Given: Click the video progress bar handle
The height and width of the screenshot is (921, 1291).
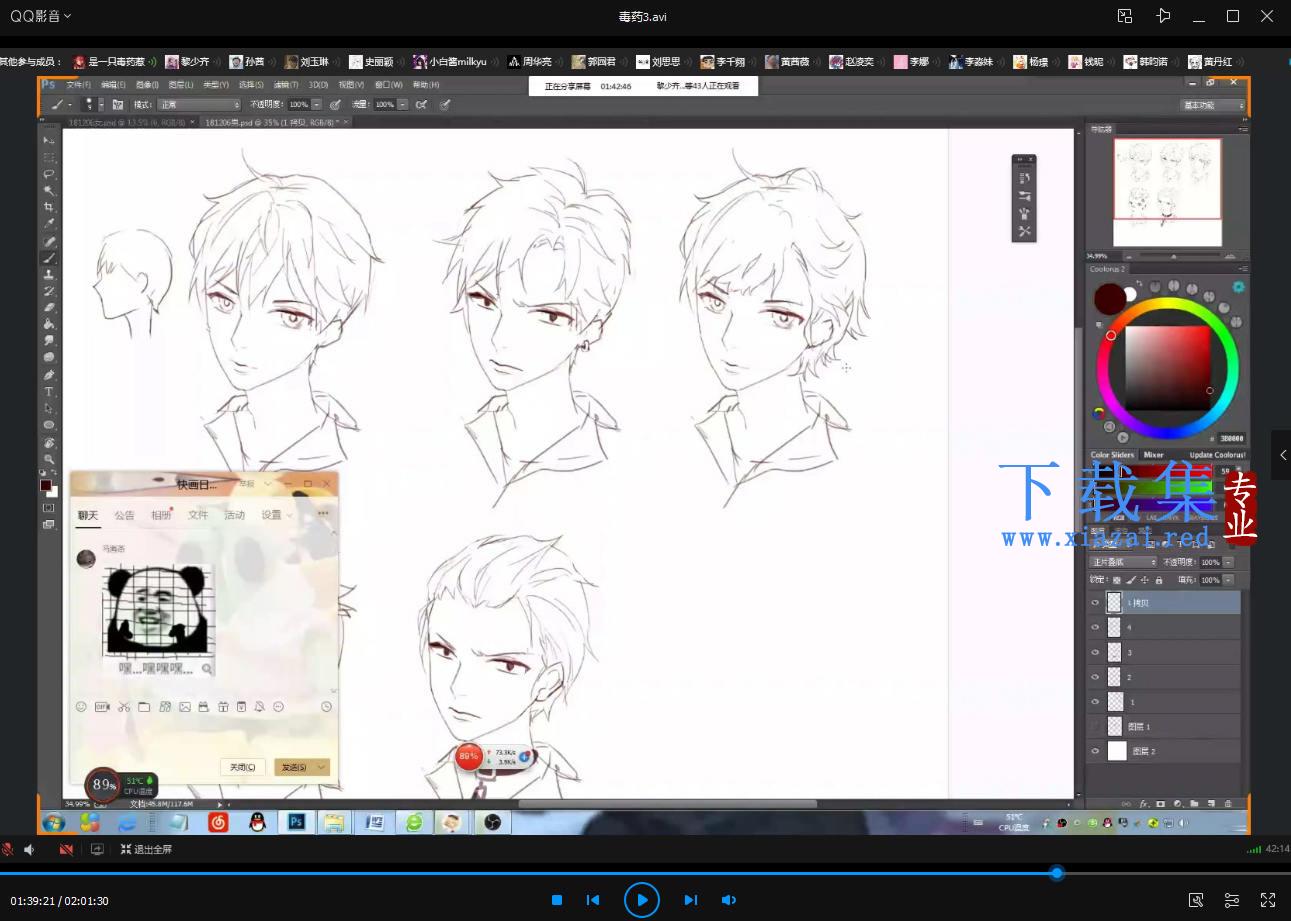Looking at the screenshot, I should 1057,873.
